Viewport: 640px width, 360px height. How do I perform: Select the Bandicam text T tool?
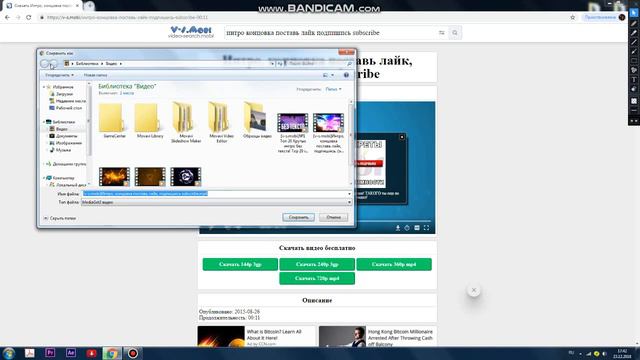(x=633, y=80)
